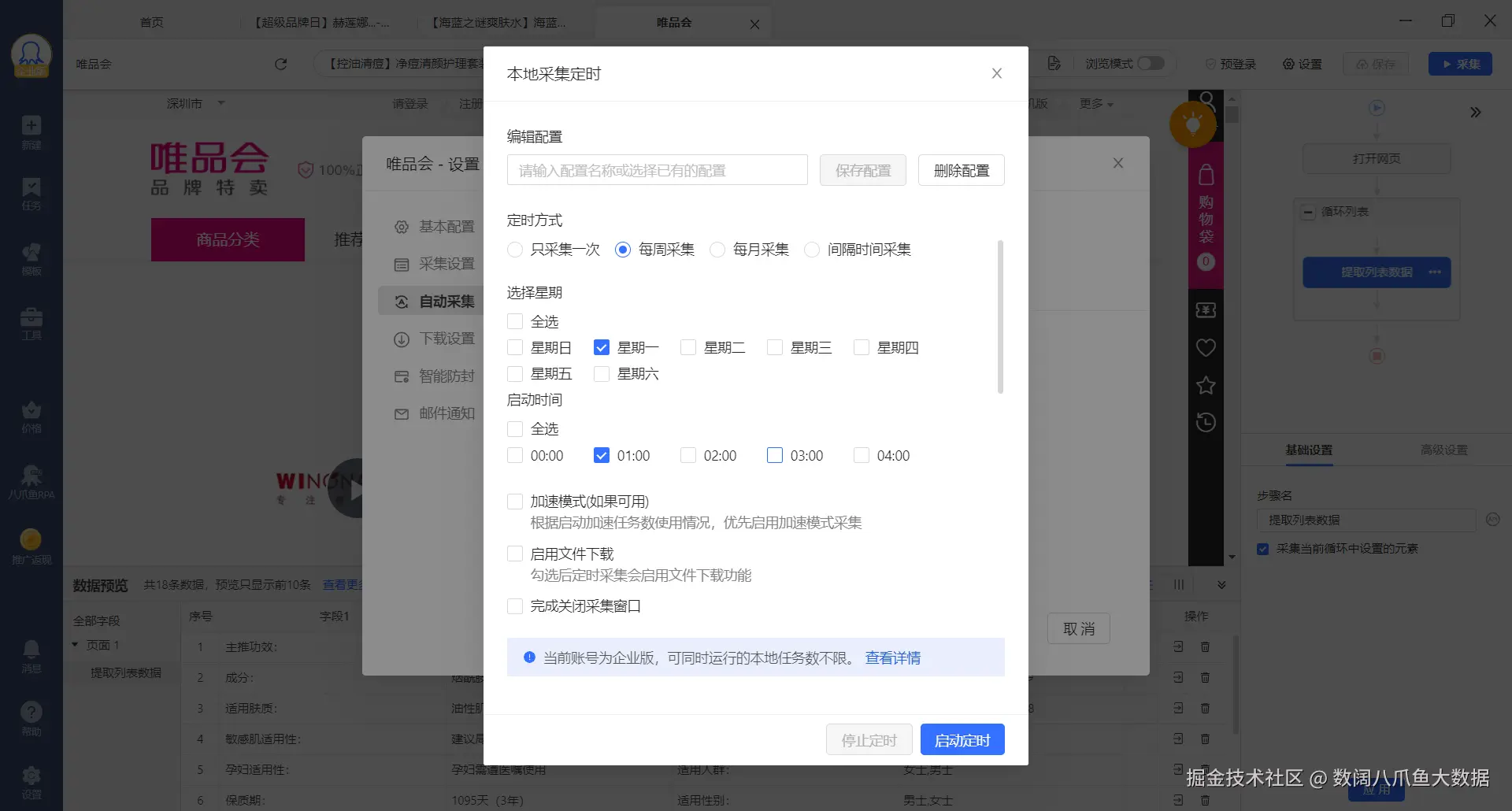The height and width of the screenshot is (811, 1512).
Task: Open 邮件通知 in the settings dialog
Action: pos(435,413)
